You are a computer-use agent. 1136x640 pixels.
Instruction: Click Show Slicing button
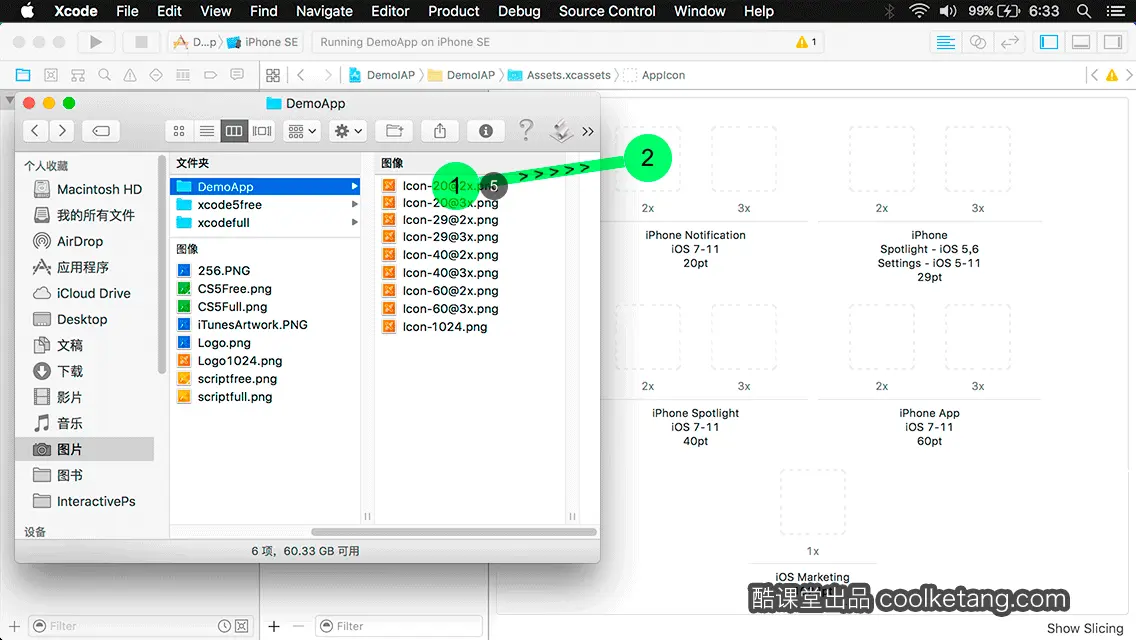[x=1085, y=628]
